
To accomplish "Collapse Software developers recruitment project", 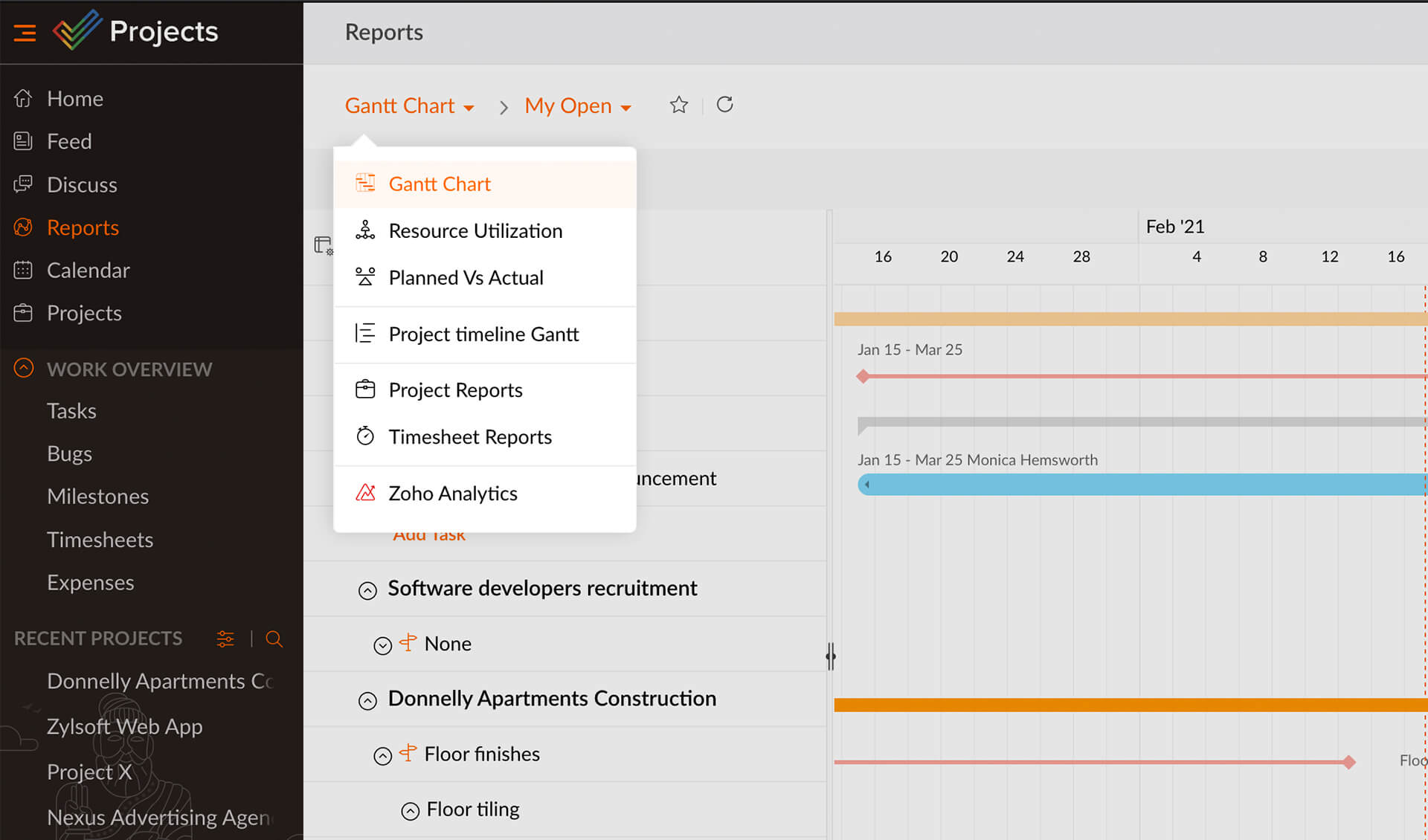I will click(x=367, y=590).
